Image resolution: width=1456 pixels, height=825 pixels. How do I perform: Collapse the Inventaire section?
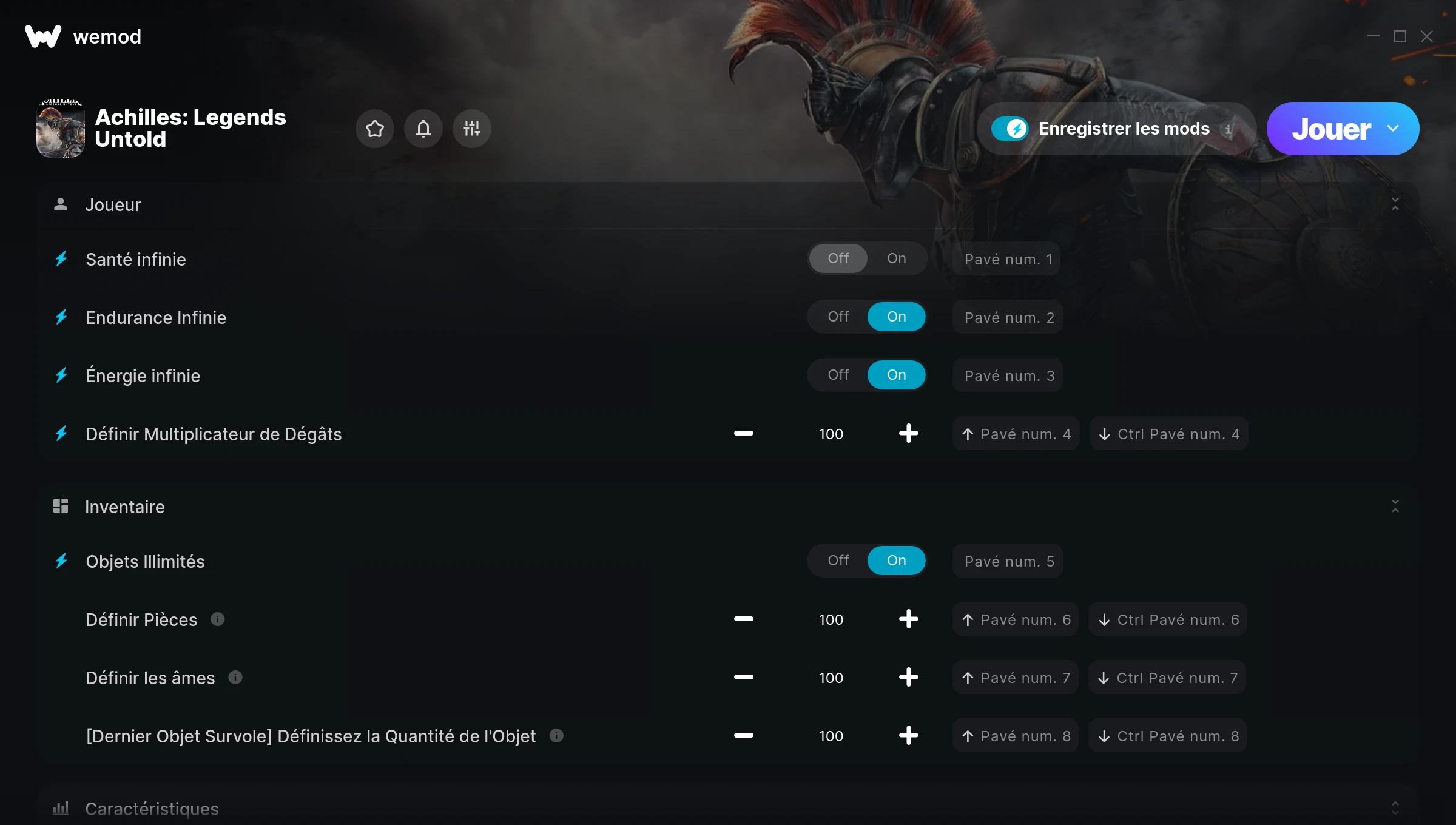pos(1395,507)
